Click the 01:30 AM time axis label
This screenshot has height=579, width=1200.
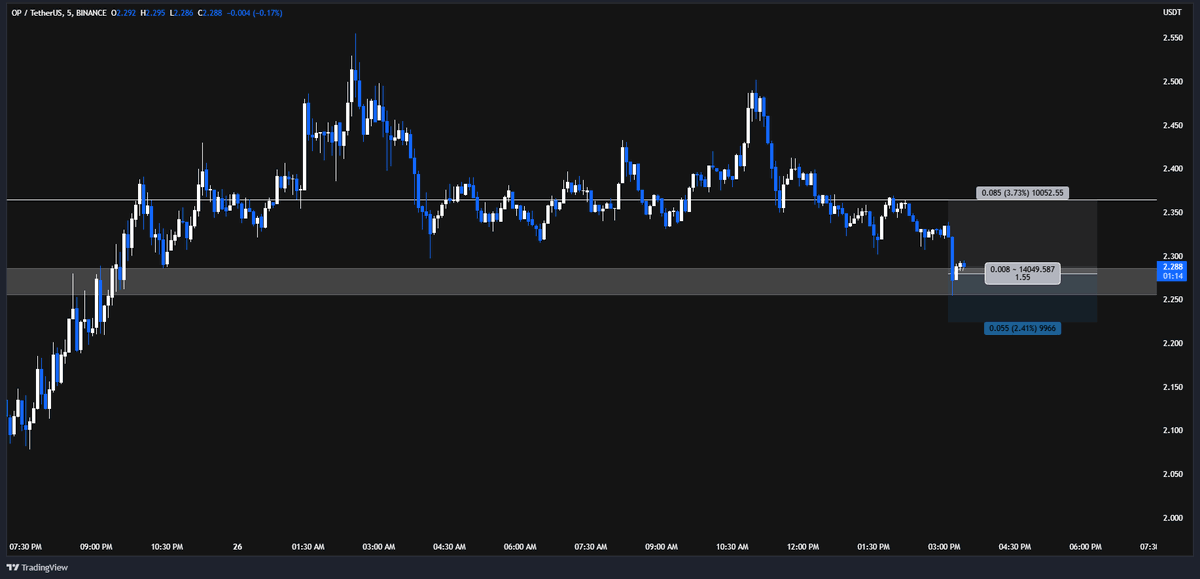[308, 547]
